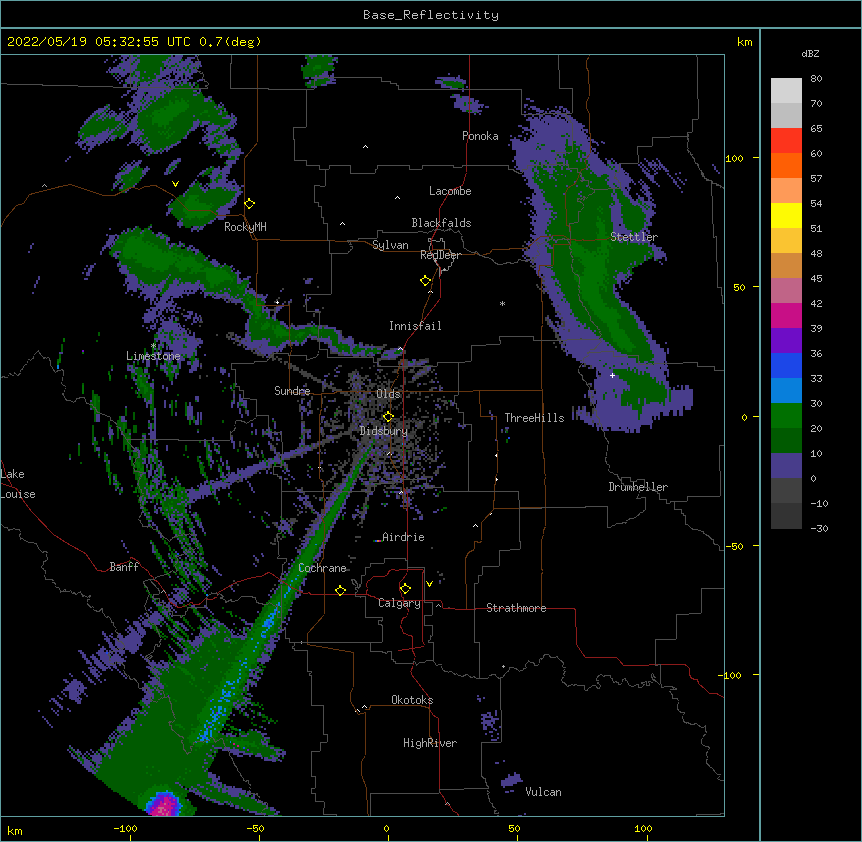The image size is (862, 842).
Task: Click the Banff label on the map
Action: pyautogui.click(x=124, y=567)
